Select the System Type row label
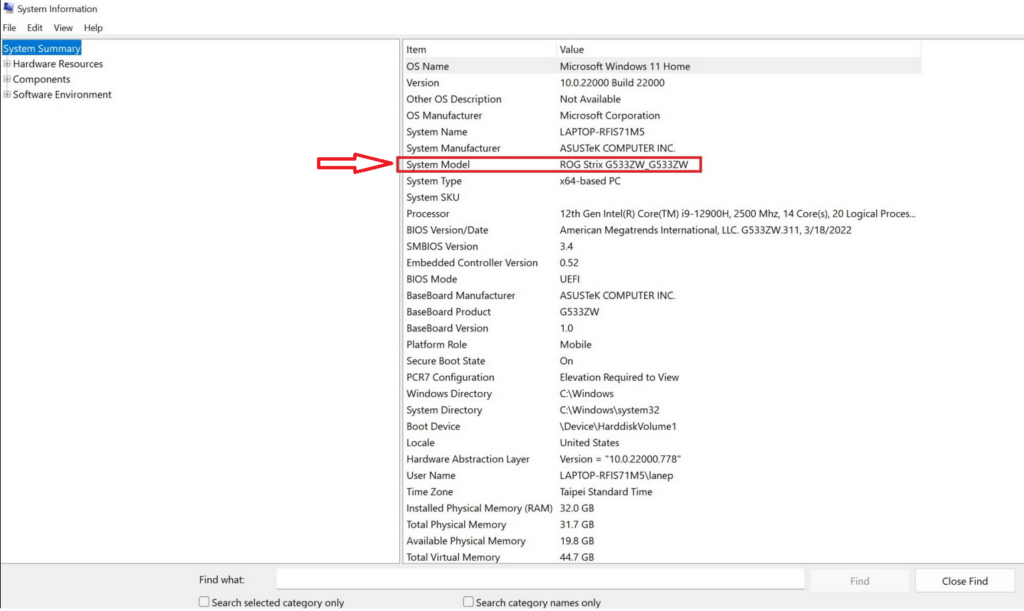Image resolution: width=1024 pixels, height=611 pixels. [434, 181]
